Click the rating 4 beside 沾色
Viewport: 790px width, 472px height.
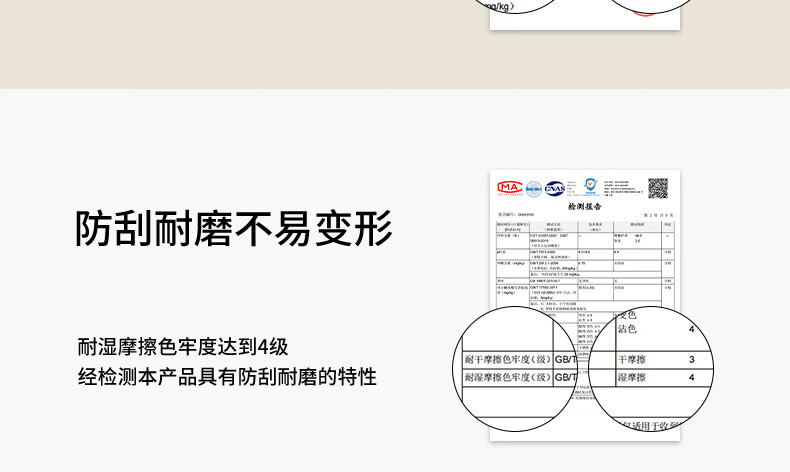point(691,329)
